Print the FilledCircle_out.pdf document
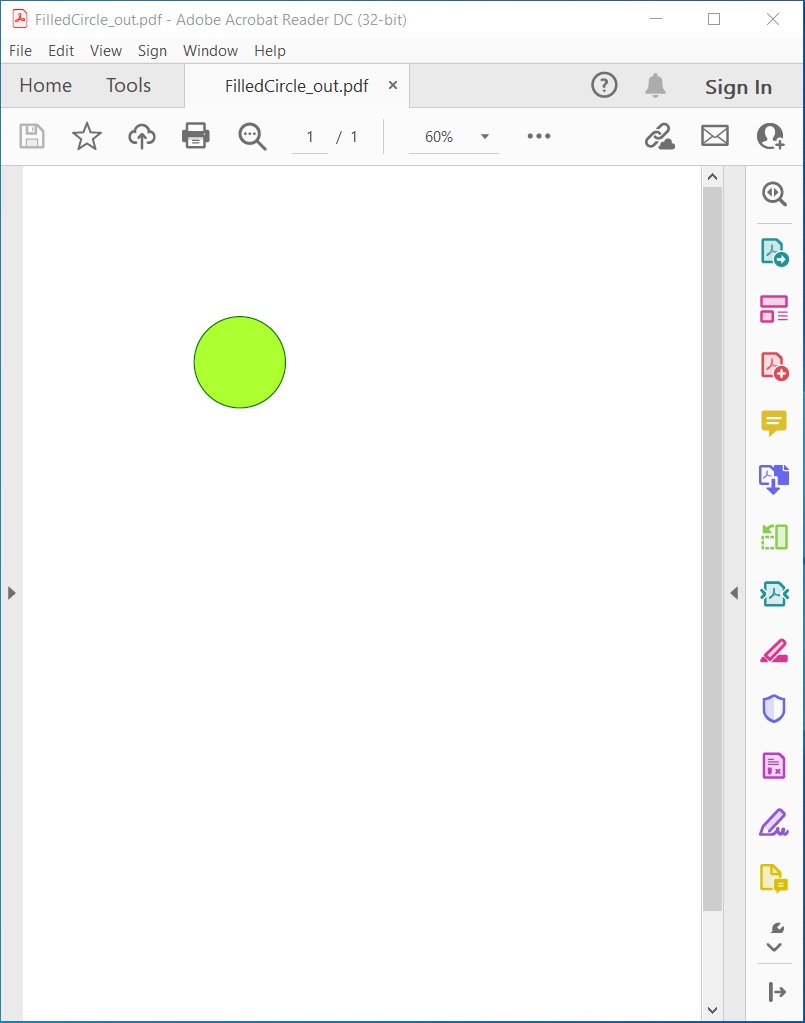Screen dimensions: 805x1023 [x=195, y=137]
